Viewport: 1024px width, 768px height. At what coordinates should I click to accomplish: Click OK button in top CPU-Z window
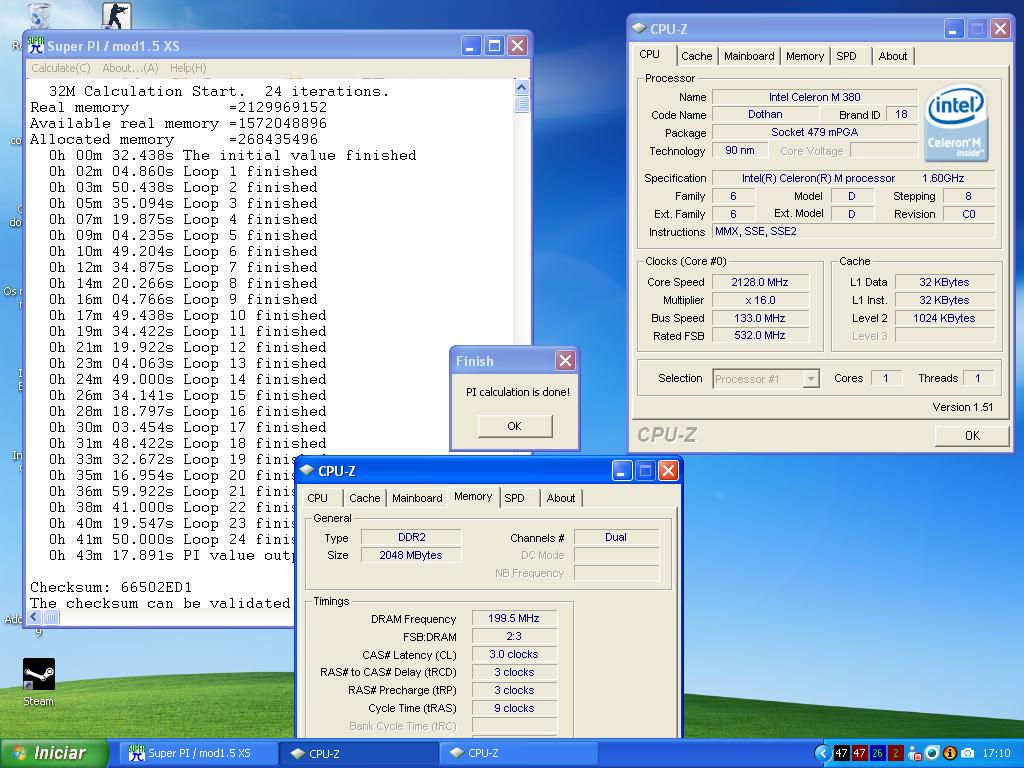click(972, 436)
